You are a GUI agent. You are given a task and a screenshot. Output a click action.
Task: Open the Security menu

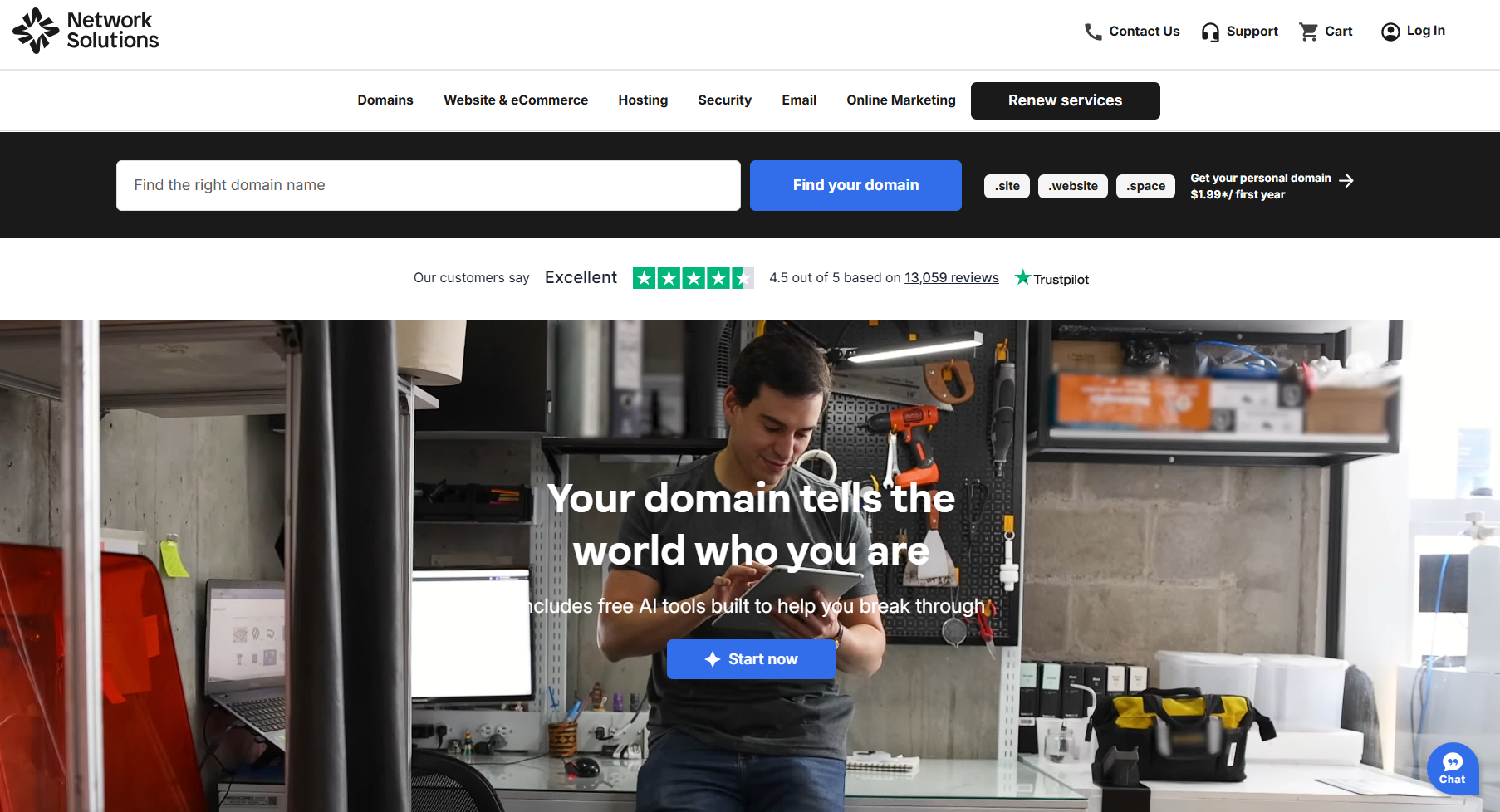click(724, 100)
